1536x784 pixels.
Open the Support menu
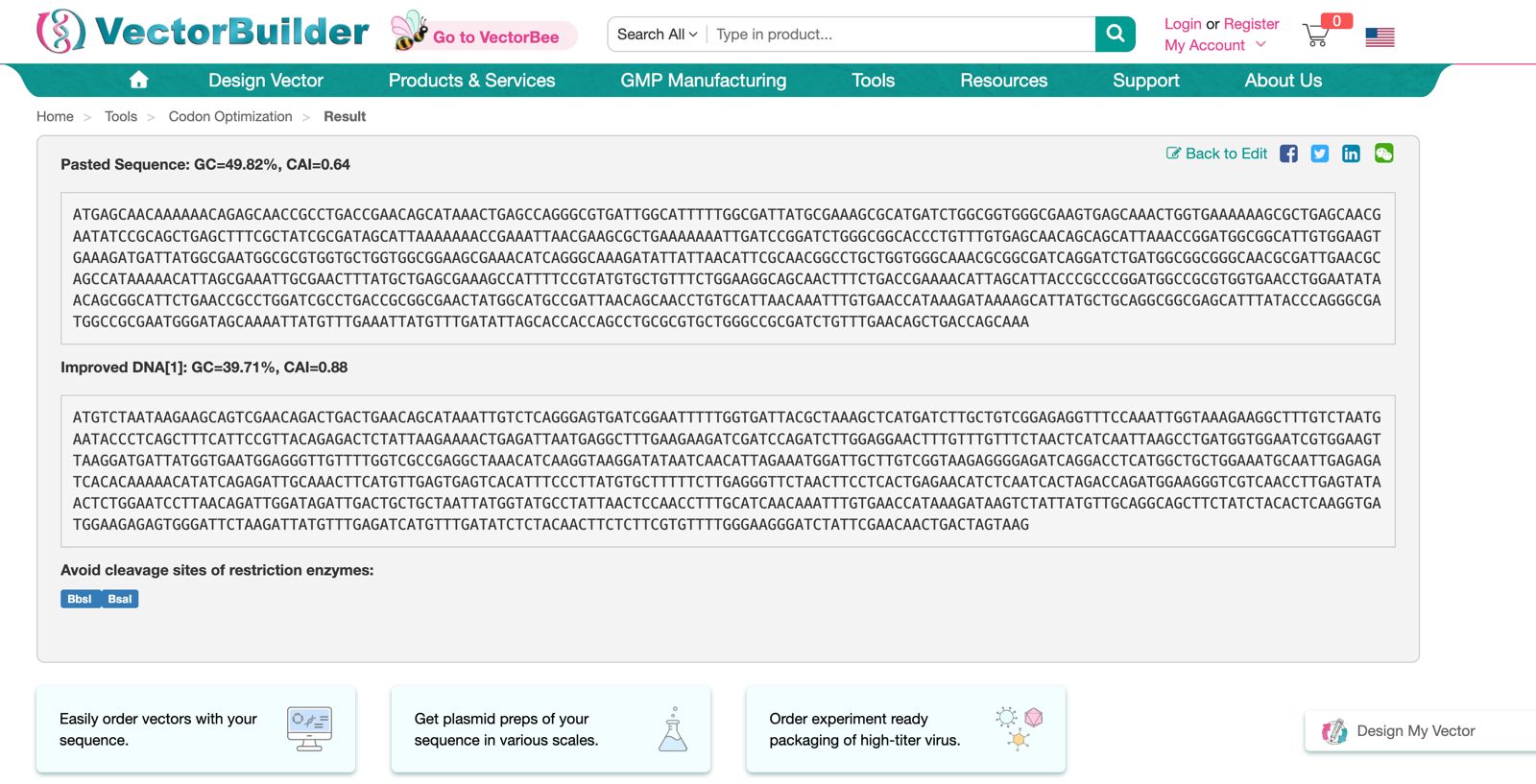click(1146, 81)
